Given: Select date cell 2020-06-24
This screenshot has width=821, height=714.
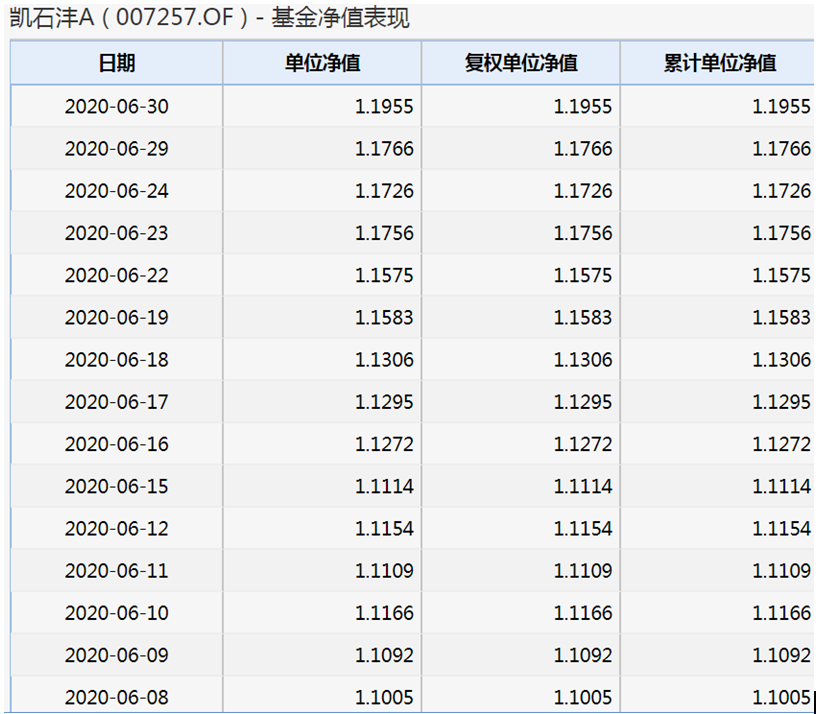Looking at the screenshot, I should [117, 191].
